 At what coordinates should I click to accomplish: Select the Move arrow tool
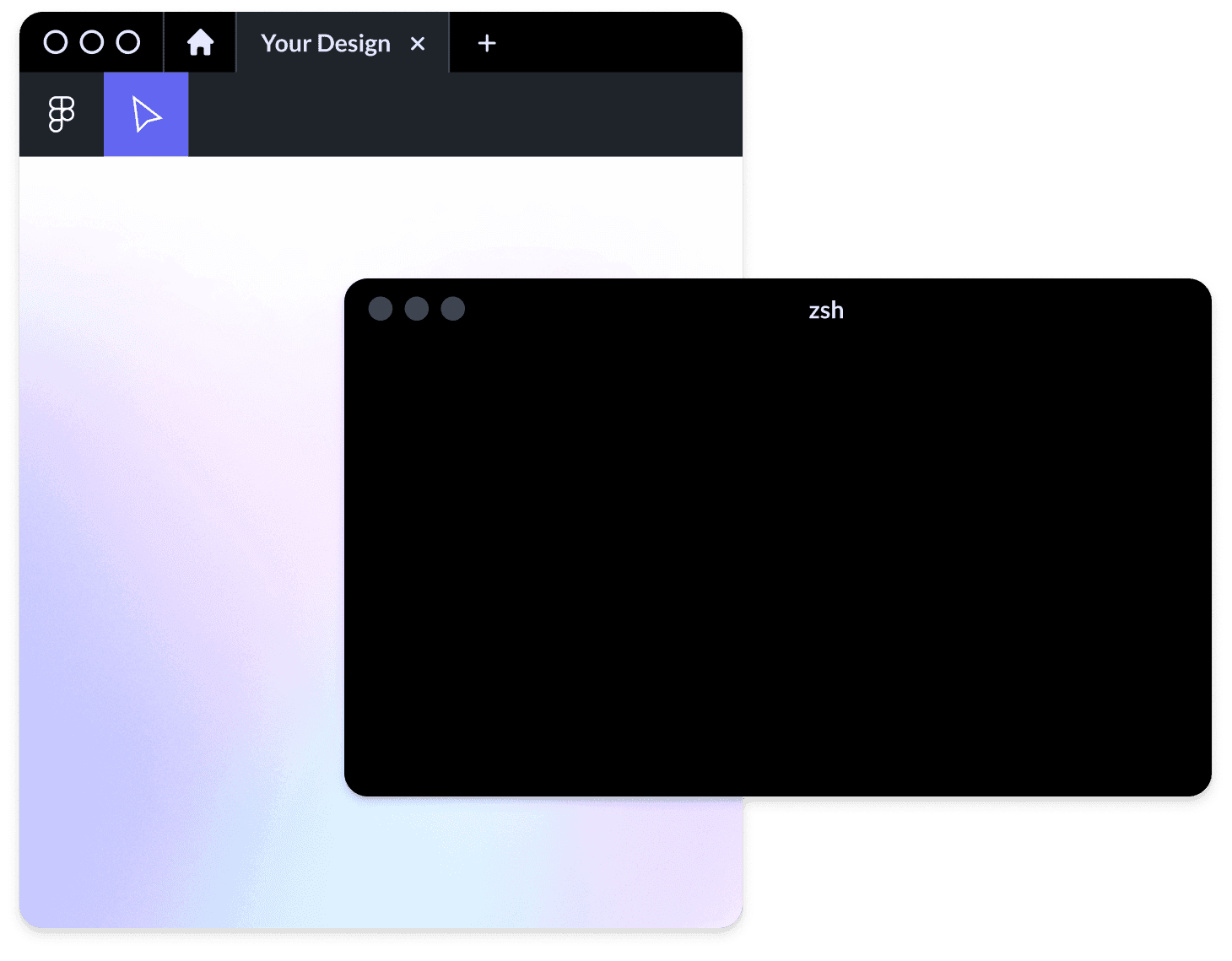tap(146, 115)
